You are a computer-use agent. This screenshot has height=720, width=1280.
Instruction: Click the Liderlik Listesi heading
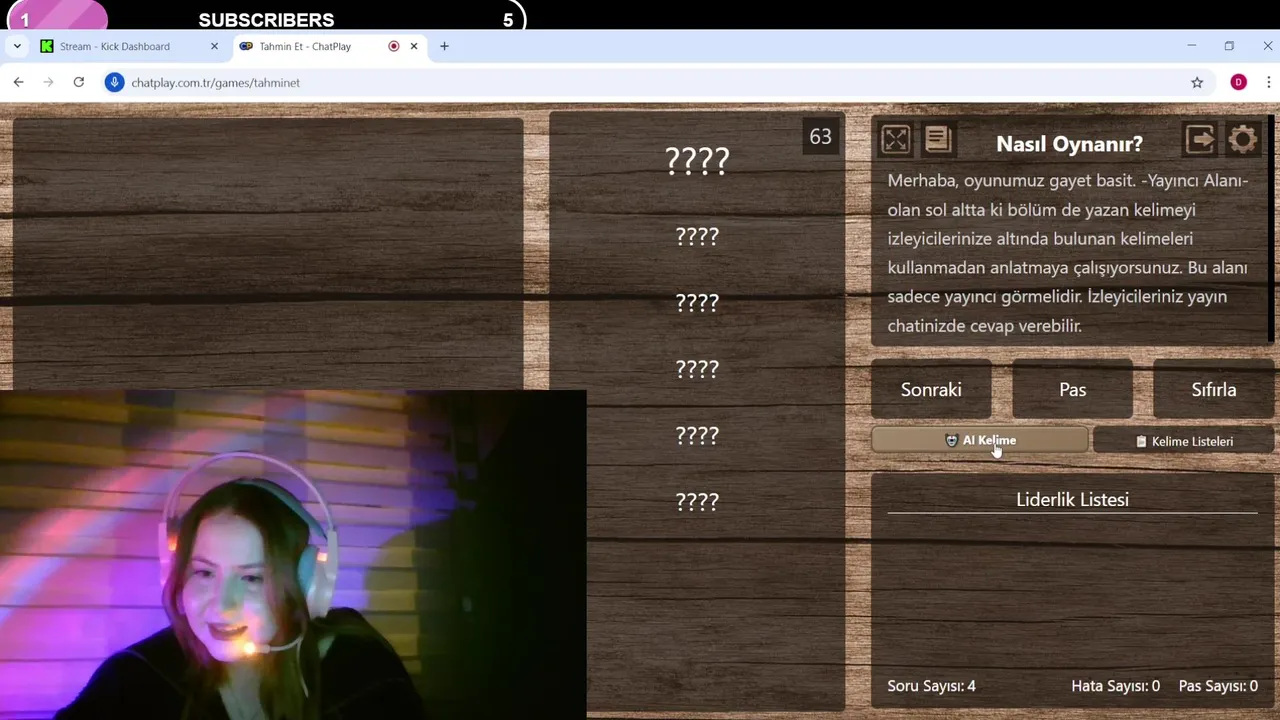click(x=1072, y=499)
